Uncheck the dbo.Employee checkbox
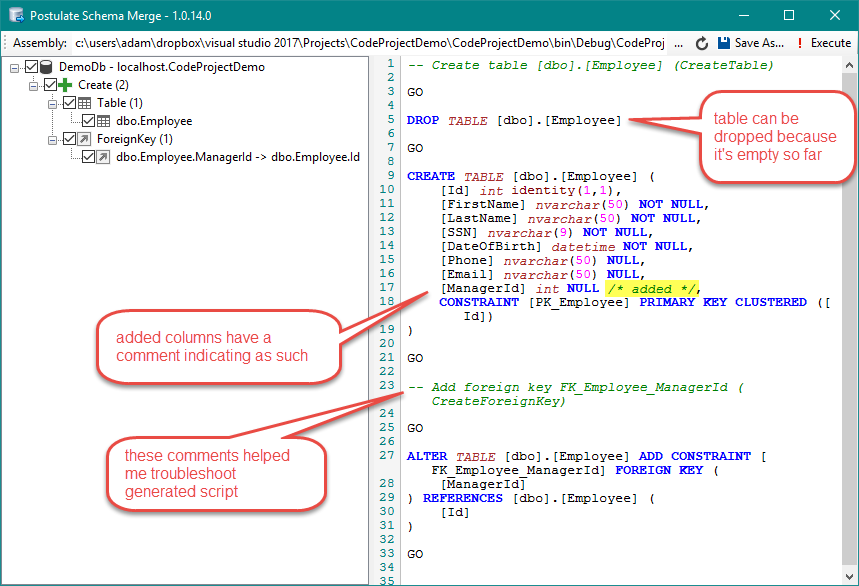This screenshot has width=859, height=586. [89, 121]
